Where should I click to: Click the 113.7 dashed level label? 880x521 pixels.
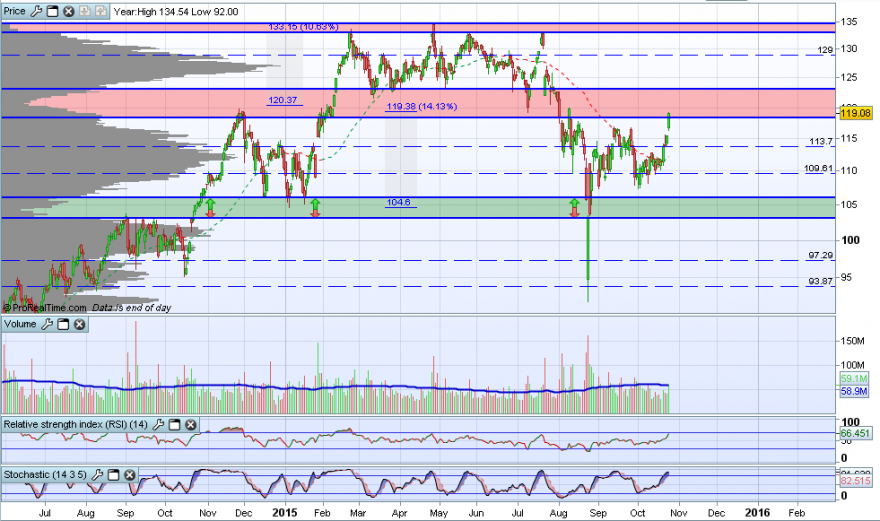821,141
